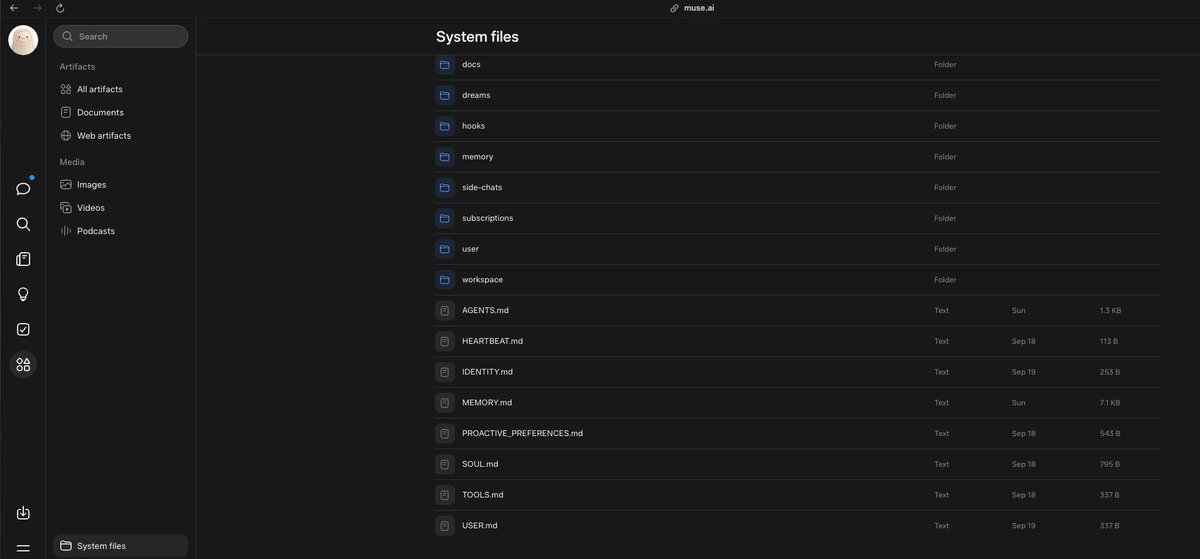Screen dimensions: 1200x559
Task: Open the docs folder name
Action: tap(471, 65)
